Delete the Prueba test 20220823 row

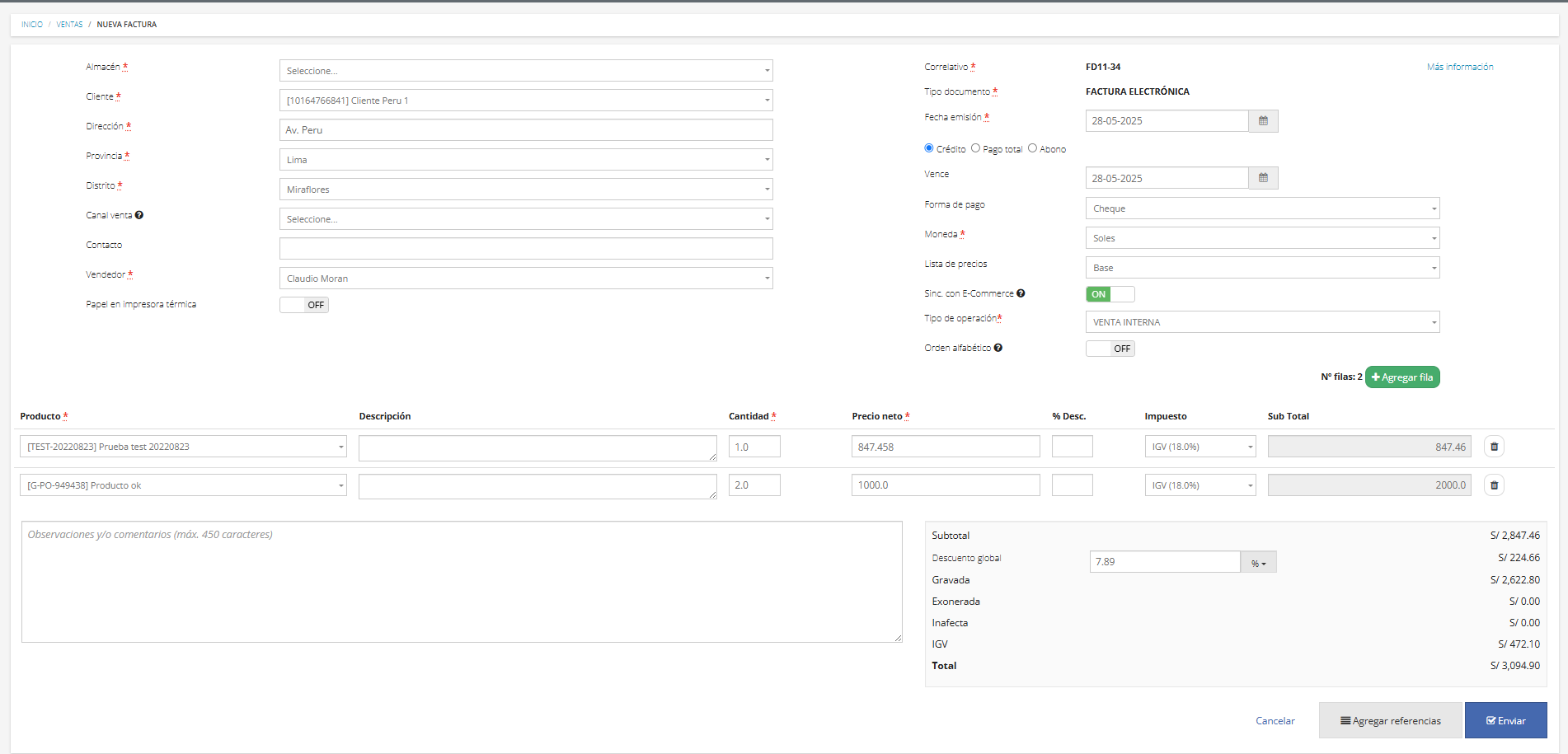(x=1494, y=447)
